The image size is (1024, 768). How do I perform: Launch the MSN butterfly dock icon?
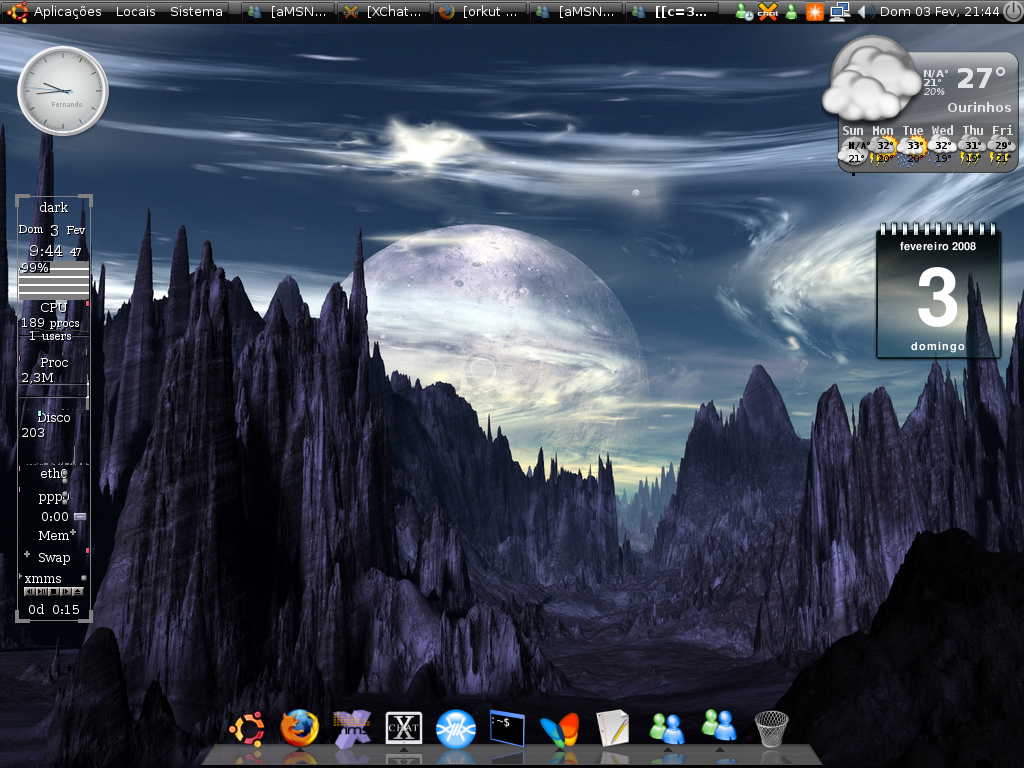pos(560,729)
